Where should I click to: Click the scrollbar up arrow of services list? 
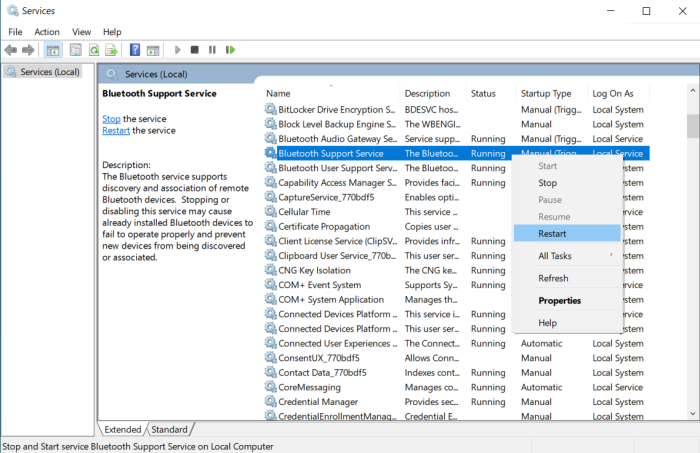tap(692, 91)
